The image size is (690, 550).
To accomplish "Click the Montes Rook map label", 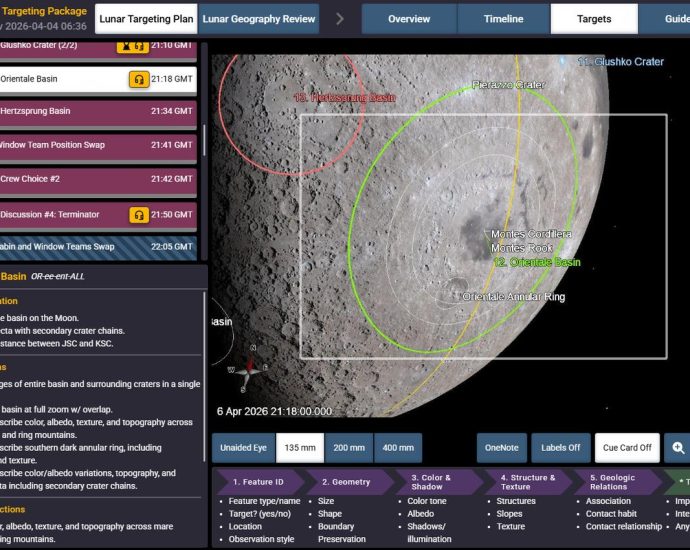I will point(521,248).
